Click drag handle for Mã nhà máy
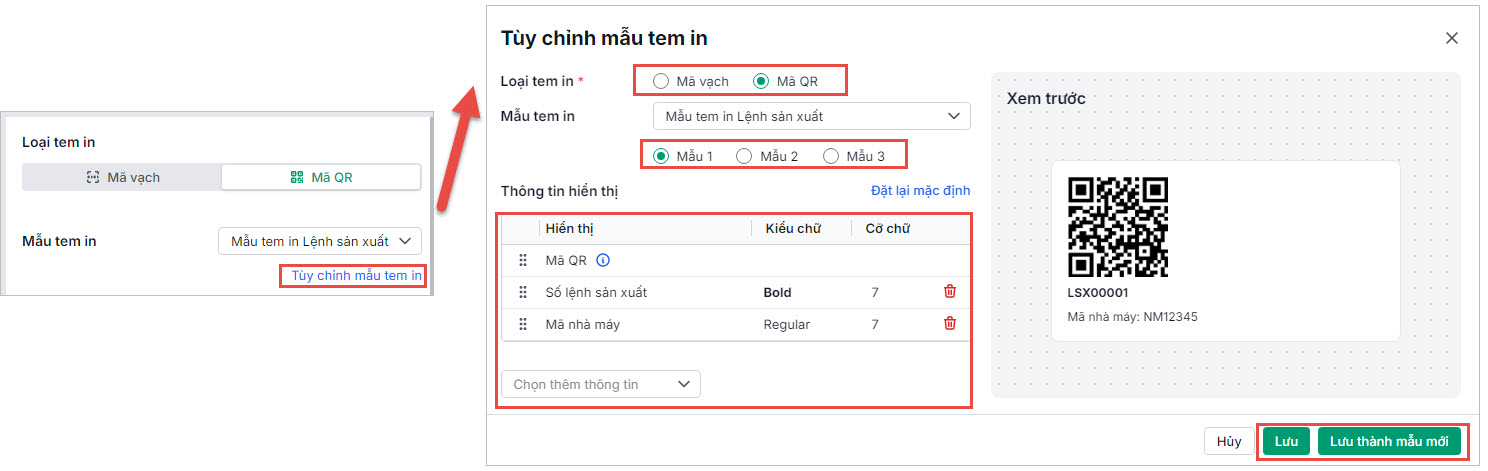This screenshot has height=471, width=1488. [x=522, y=324]
